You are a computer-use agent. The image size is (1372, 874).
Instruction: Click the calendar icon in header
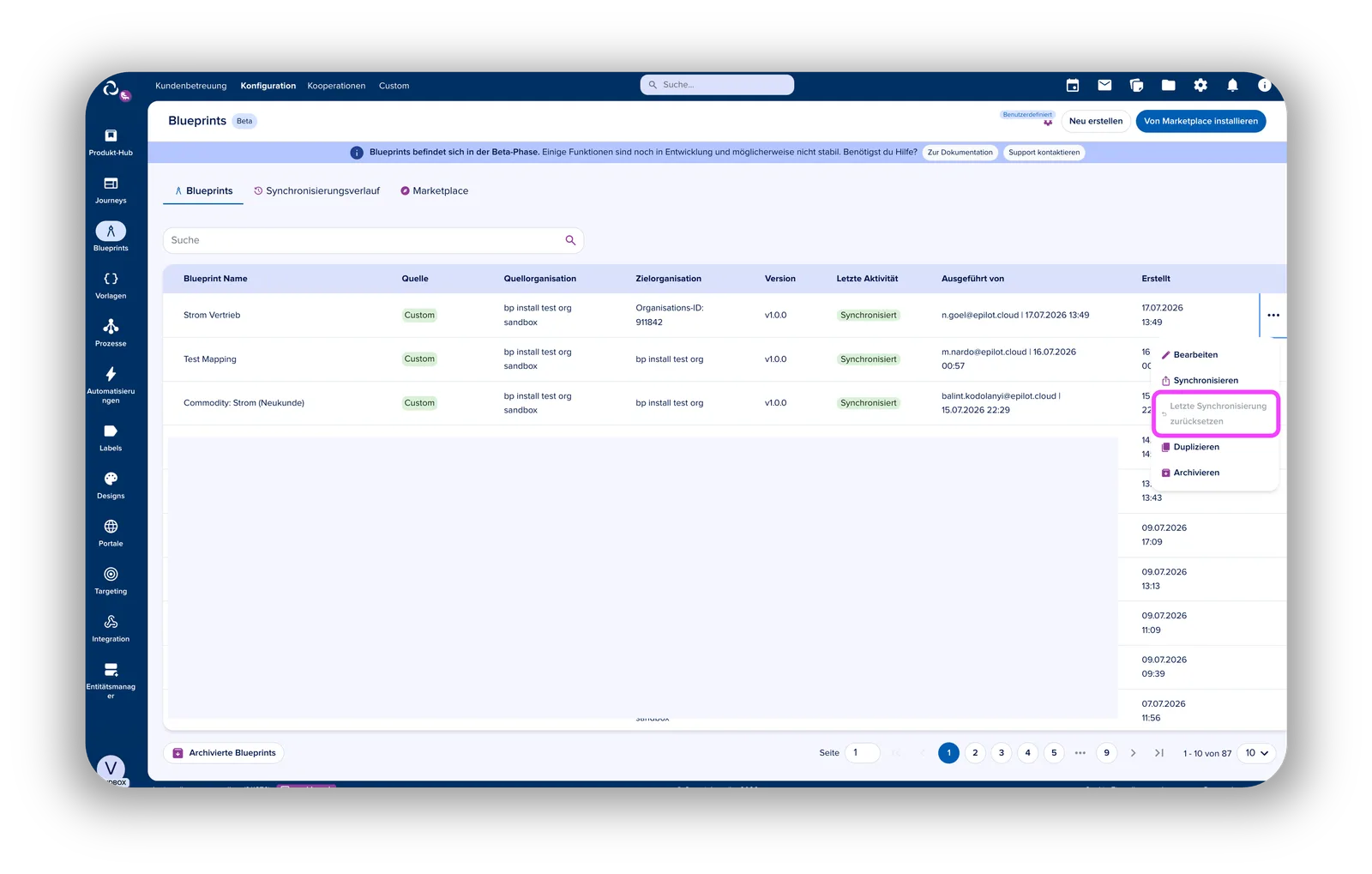(x=1073, y=85)
